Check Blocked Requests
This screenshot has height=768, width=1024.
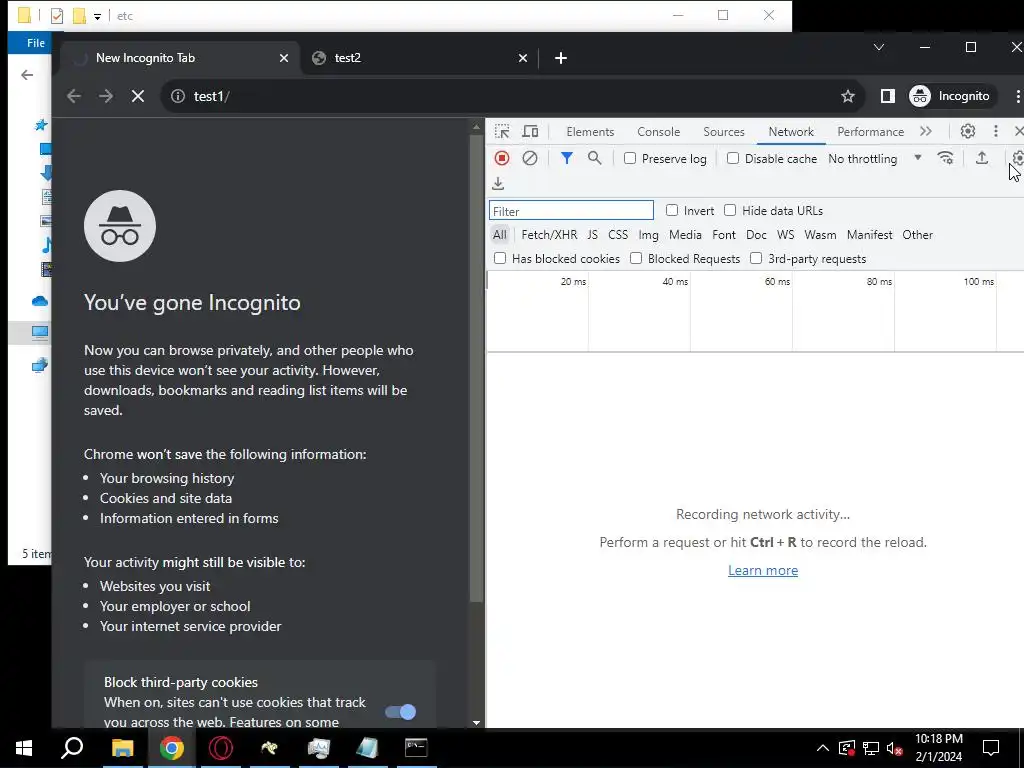pos(636,258)
